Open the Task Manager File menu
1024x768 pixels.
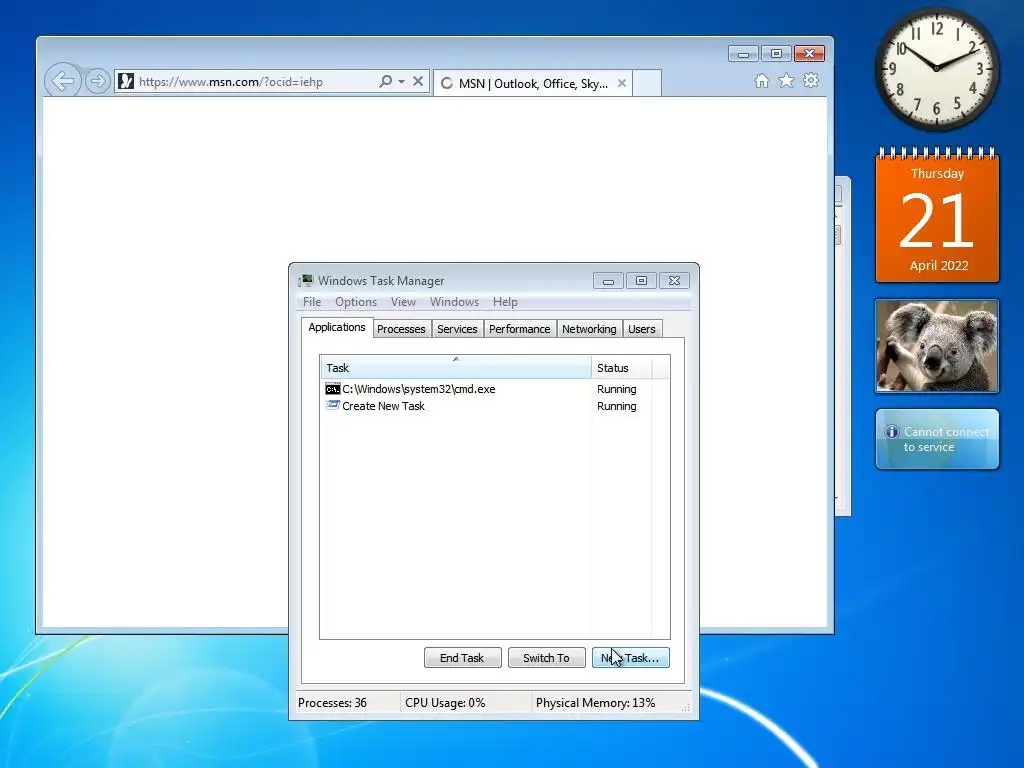[312, 302]
